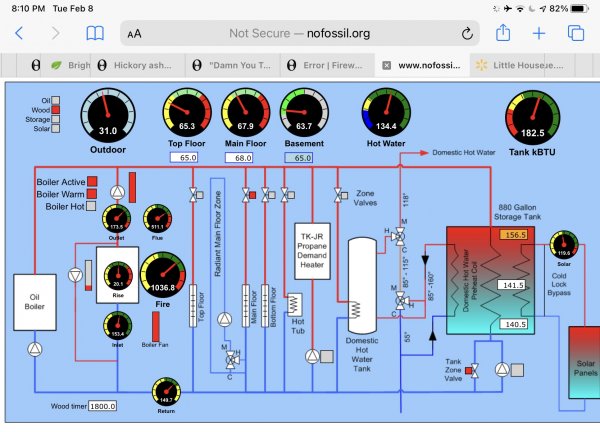Tap the Safari back arrow
Image resolution: width=600 pixels, height=432 pixels.
(x=19, y=33)
